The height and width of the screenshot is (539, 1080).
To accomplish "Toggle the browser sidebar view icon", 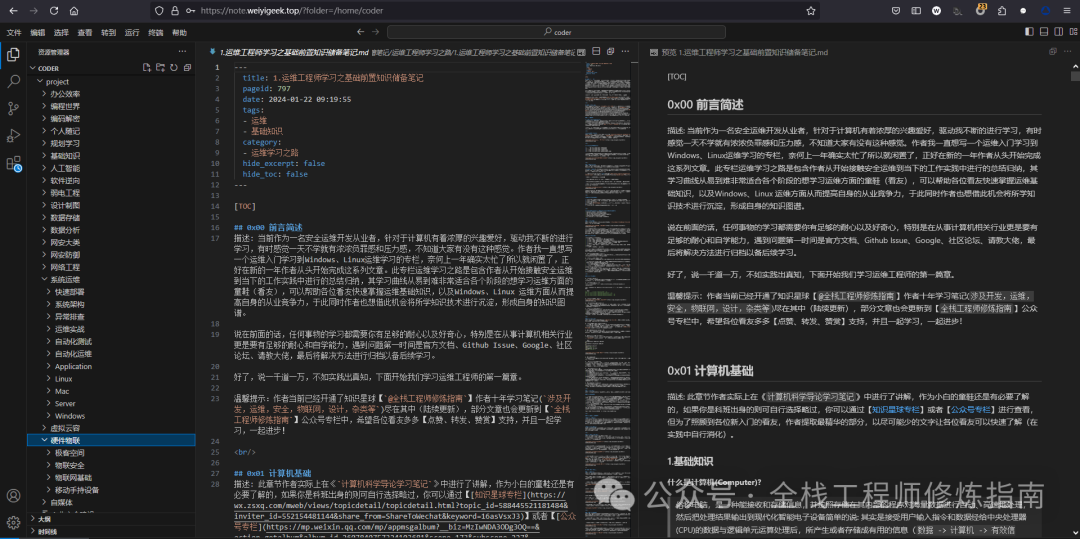I will point(916,10).
